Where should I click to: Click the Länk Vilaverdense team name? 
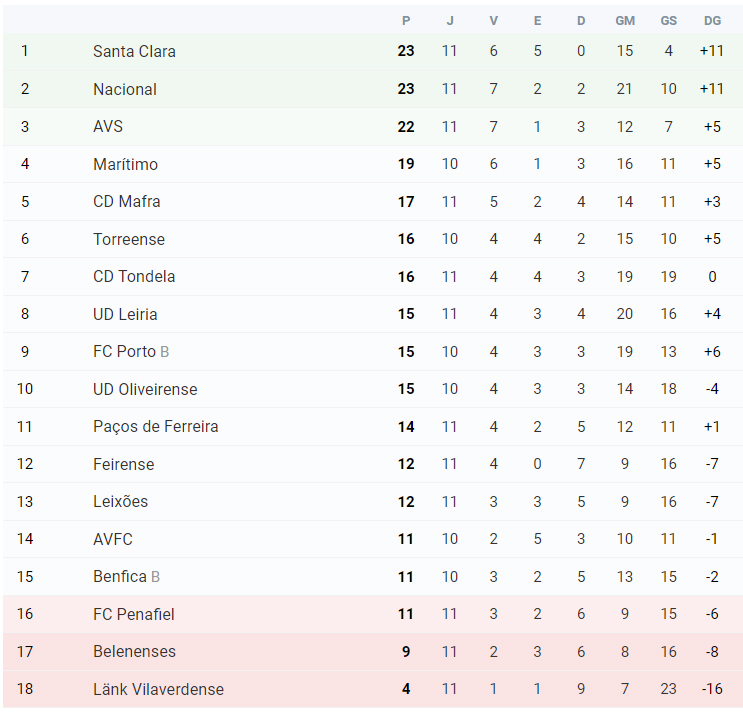pyautogui.click(x=158, y=689)
